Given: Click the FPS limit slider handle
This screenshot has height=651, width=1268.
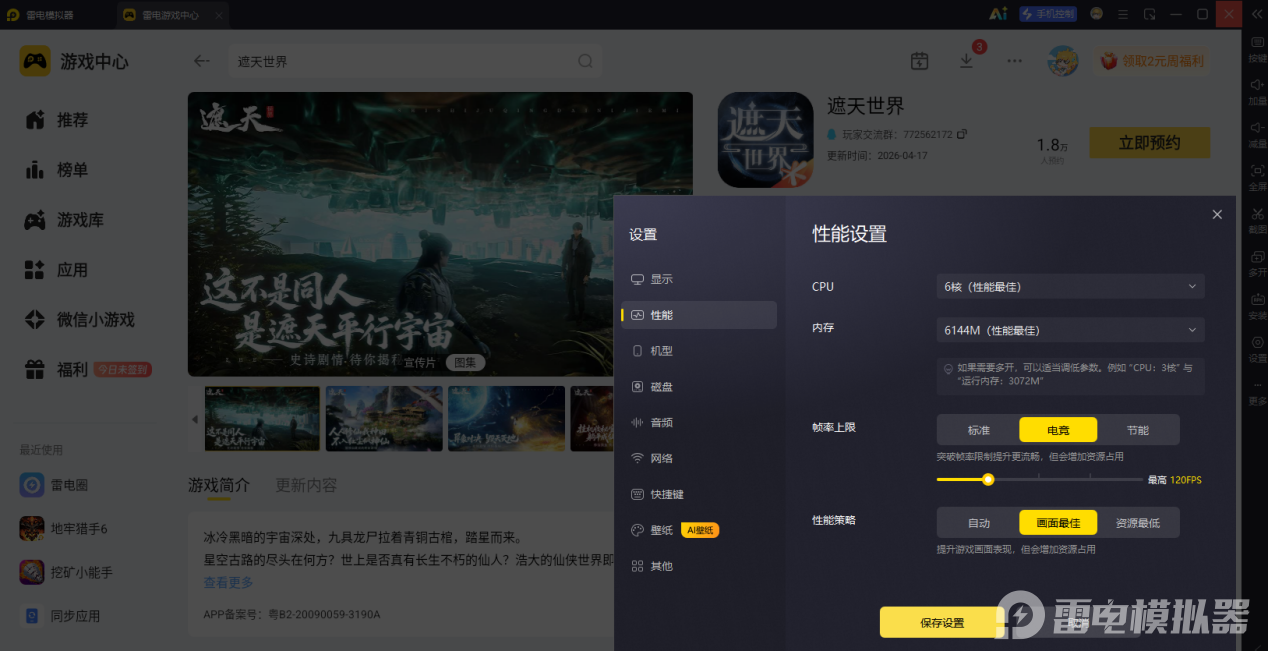Looking at the screenshot, I should pyautogui.click(x=988, y=479).
